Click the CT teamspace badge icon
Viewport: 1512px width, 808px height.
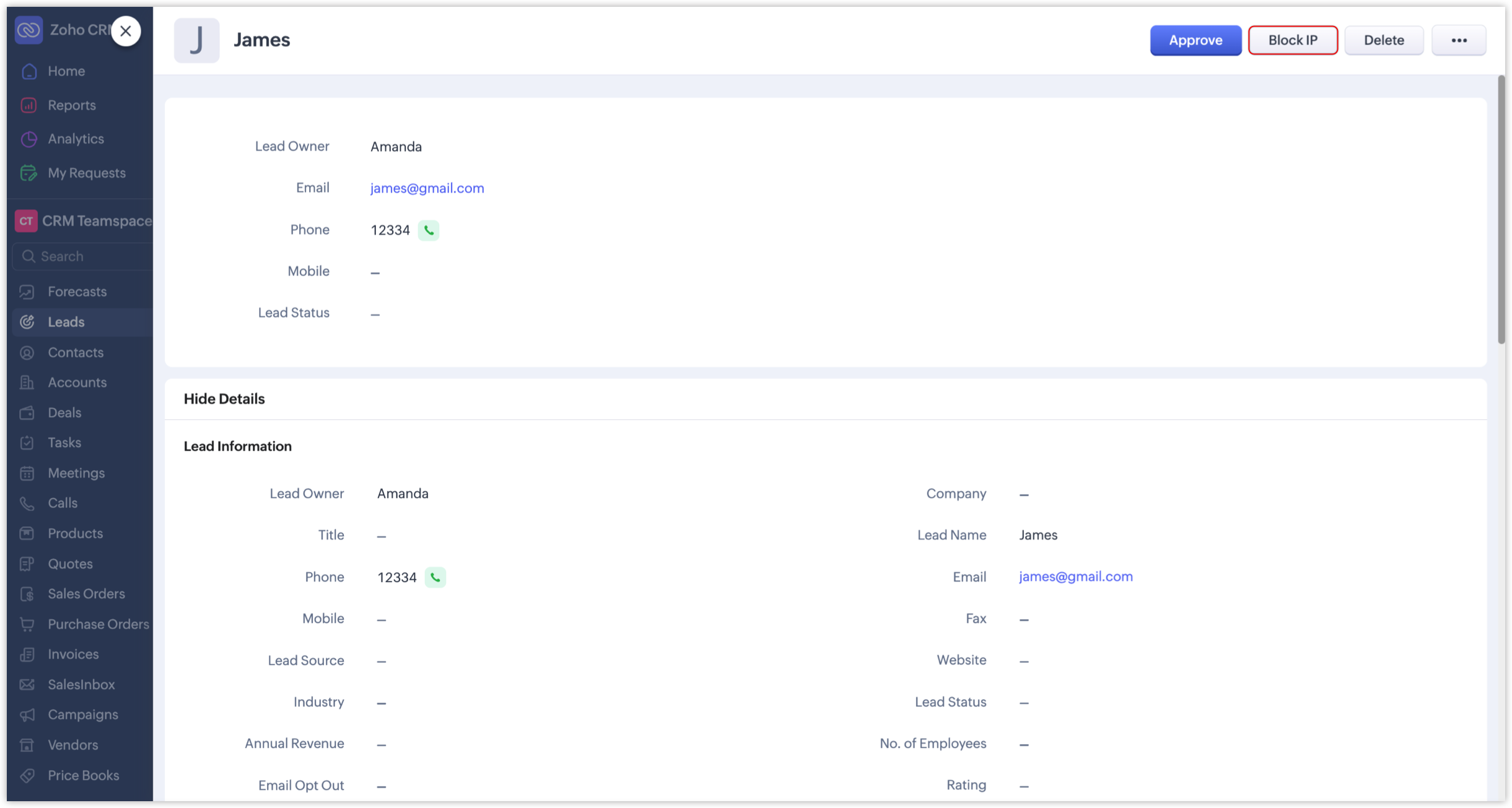point(26,221)
